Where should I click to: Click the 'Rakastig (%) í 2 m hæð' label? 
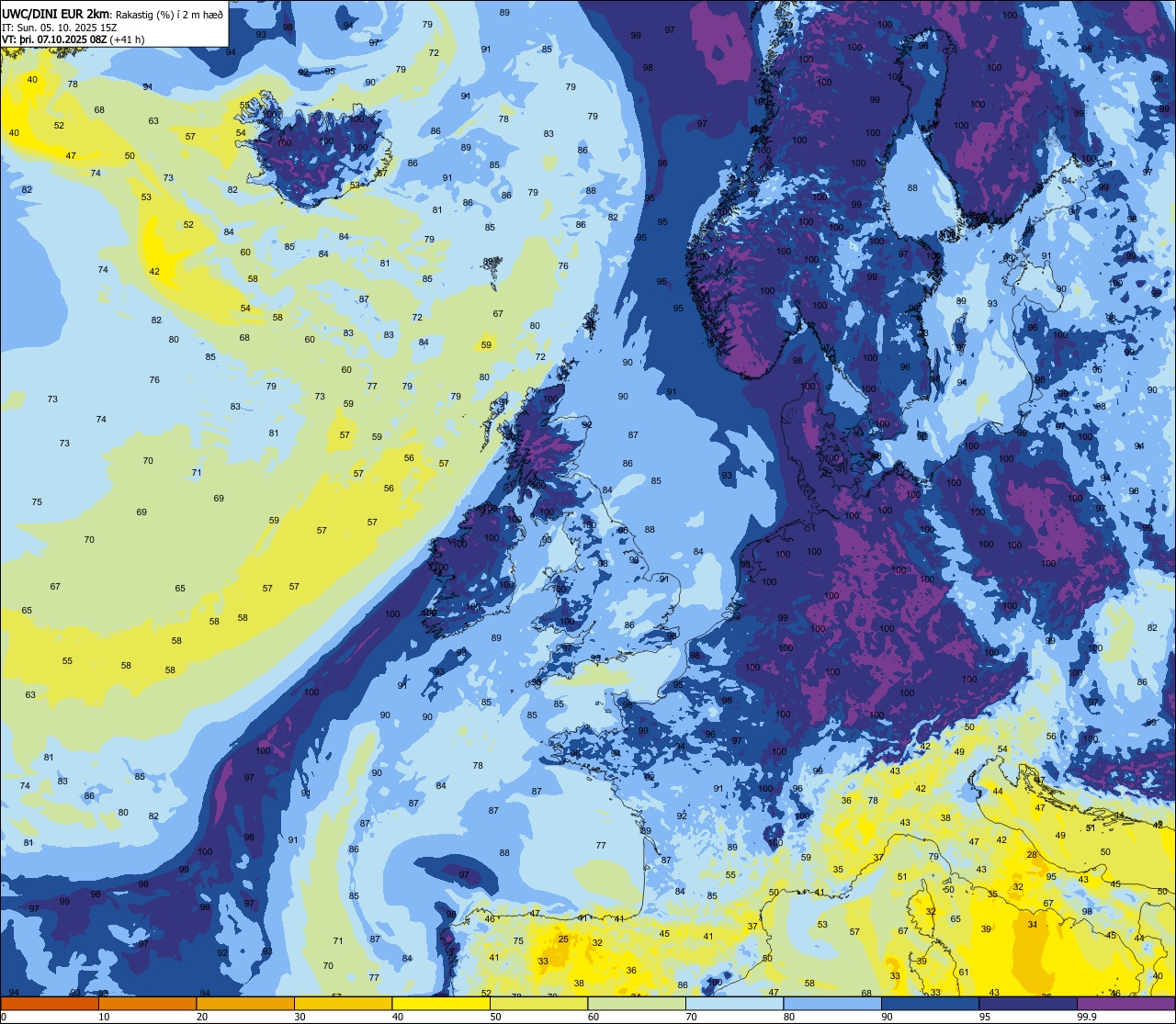[x=169, y=14]
